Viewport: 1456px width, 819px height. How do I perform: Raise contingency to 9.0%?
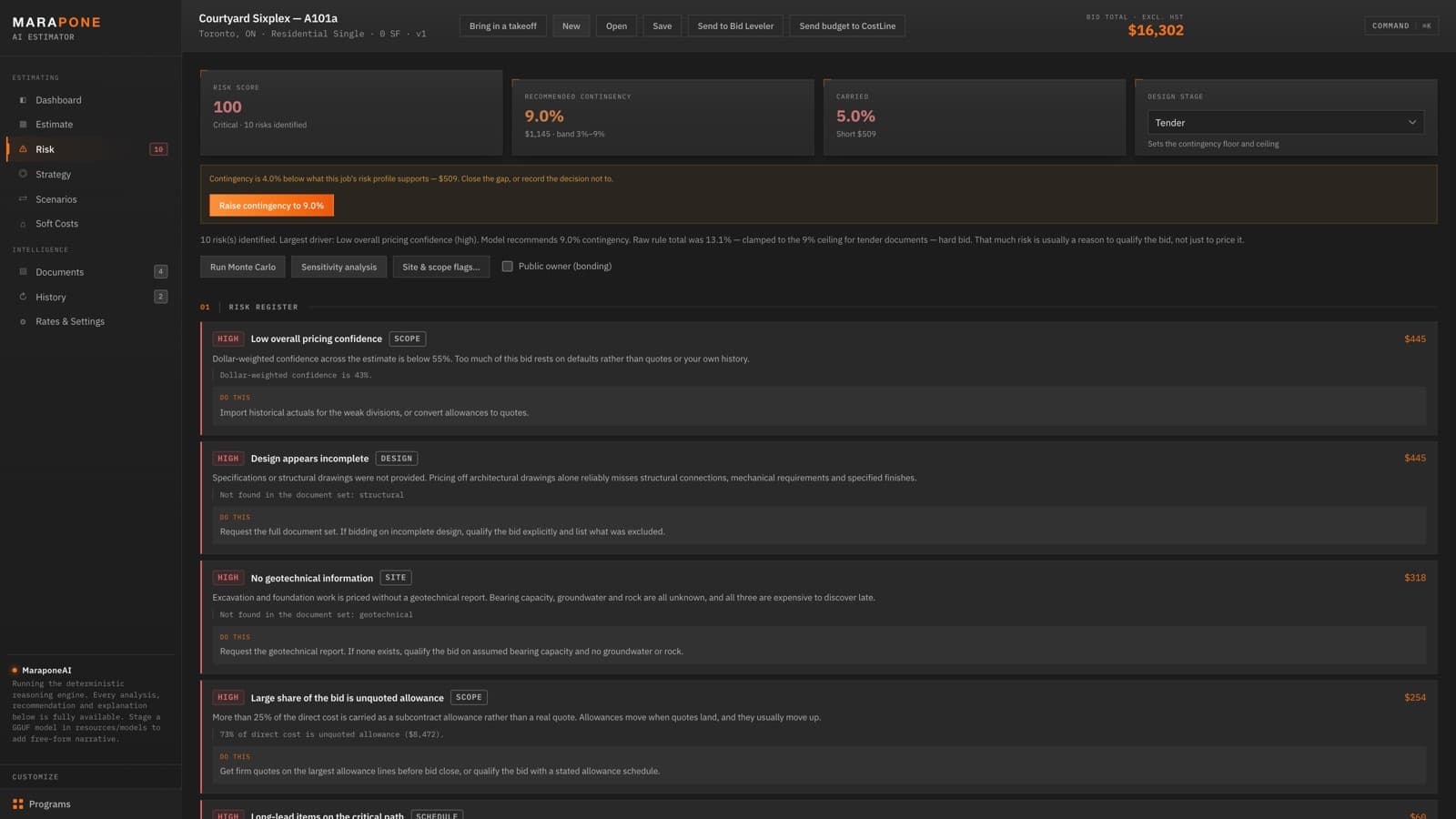coord(271,206)
